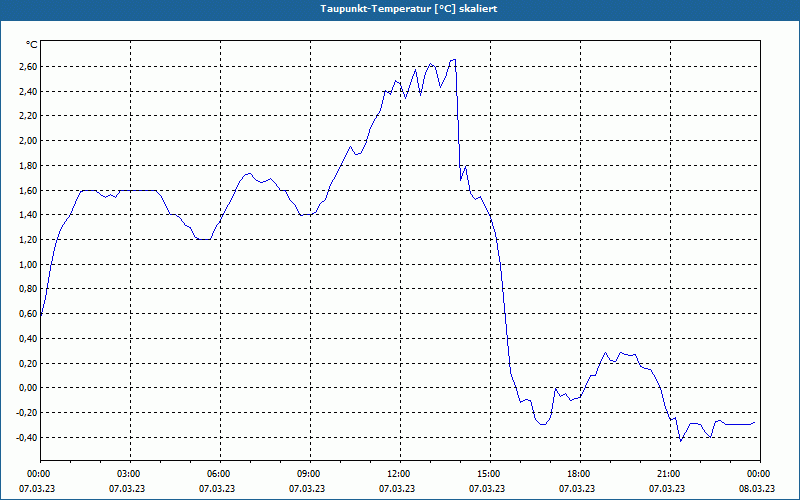Click the -0,40 y-axis label
800x500 pixels.
[x=27, y=438]
